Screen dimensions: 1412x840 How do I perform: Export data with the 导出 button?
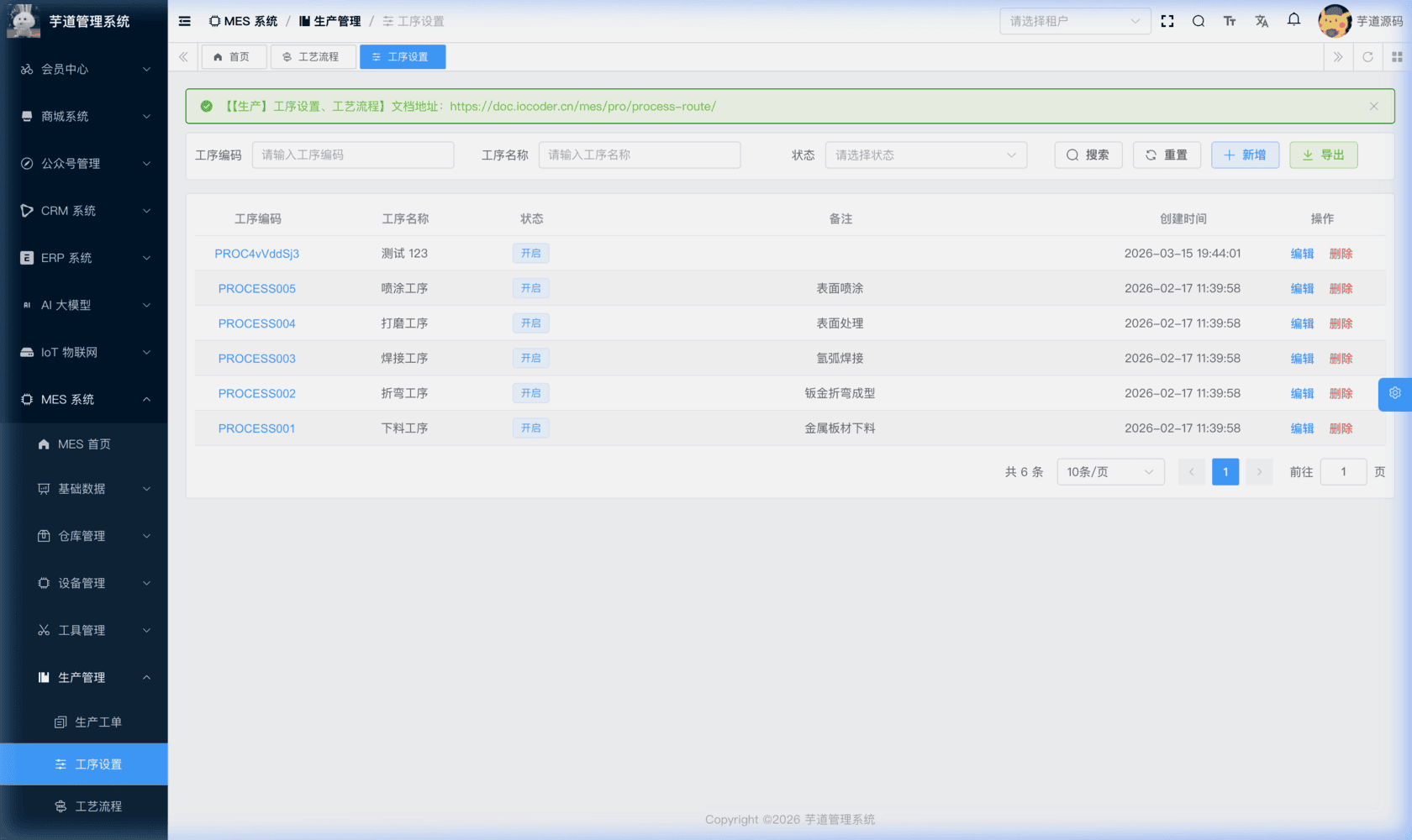pyautogui.click(x=1323, y=155)
